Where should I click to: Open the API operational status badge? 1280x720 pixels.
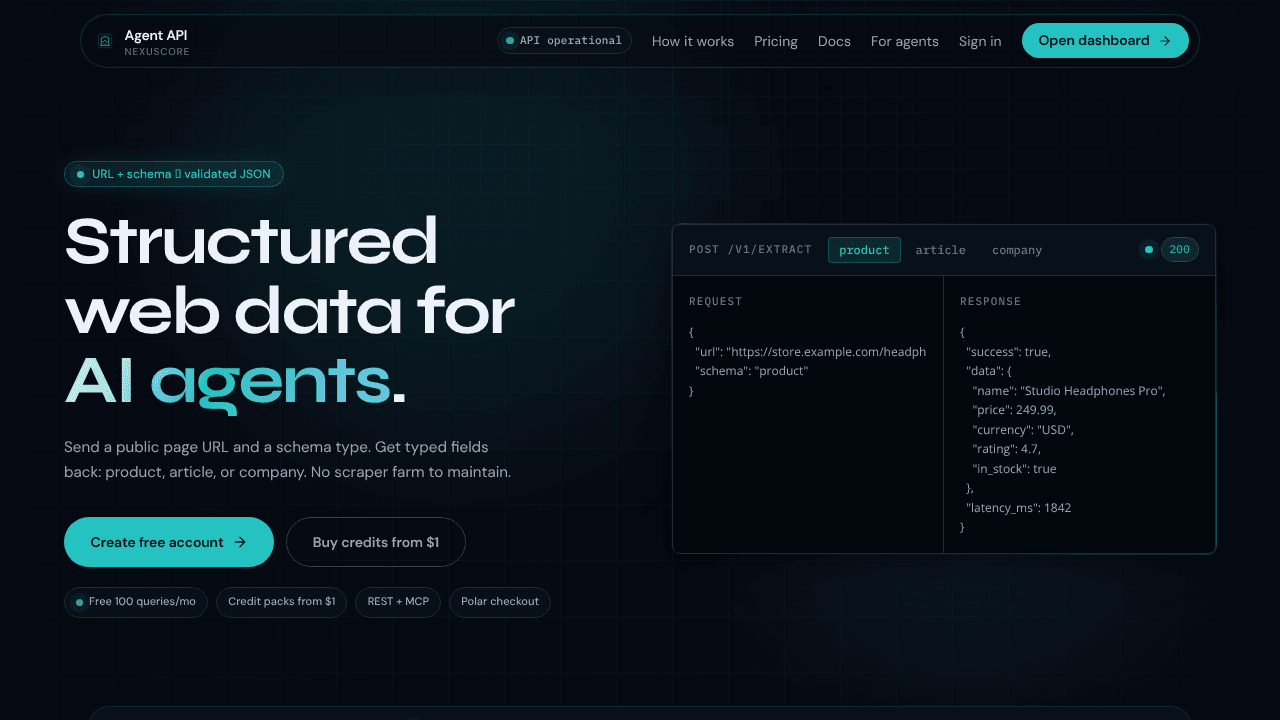tap(564, 40)
